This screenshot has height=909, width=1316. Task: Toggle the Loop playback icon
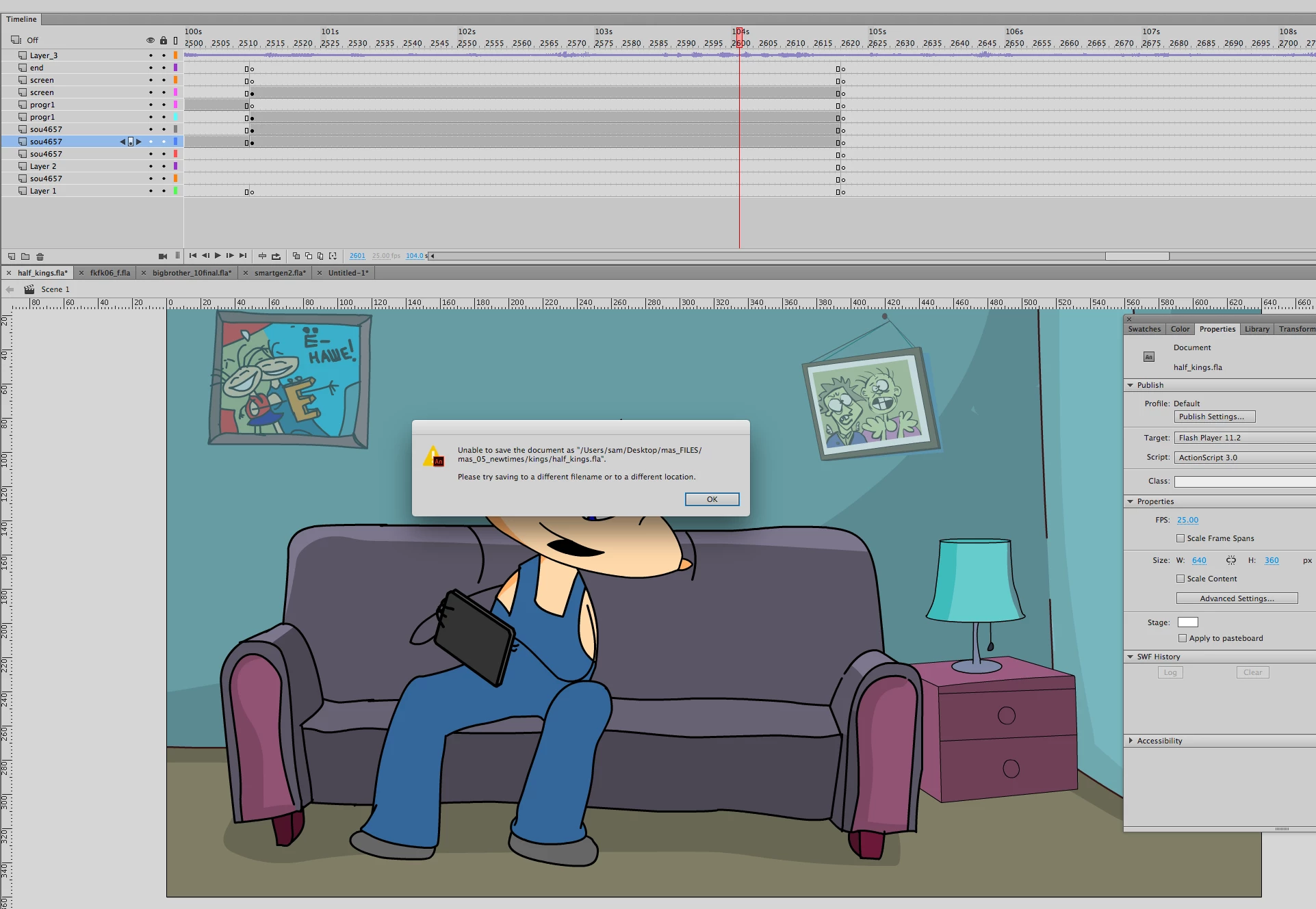pyautogui.click(x=276, y=256)
